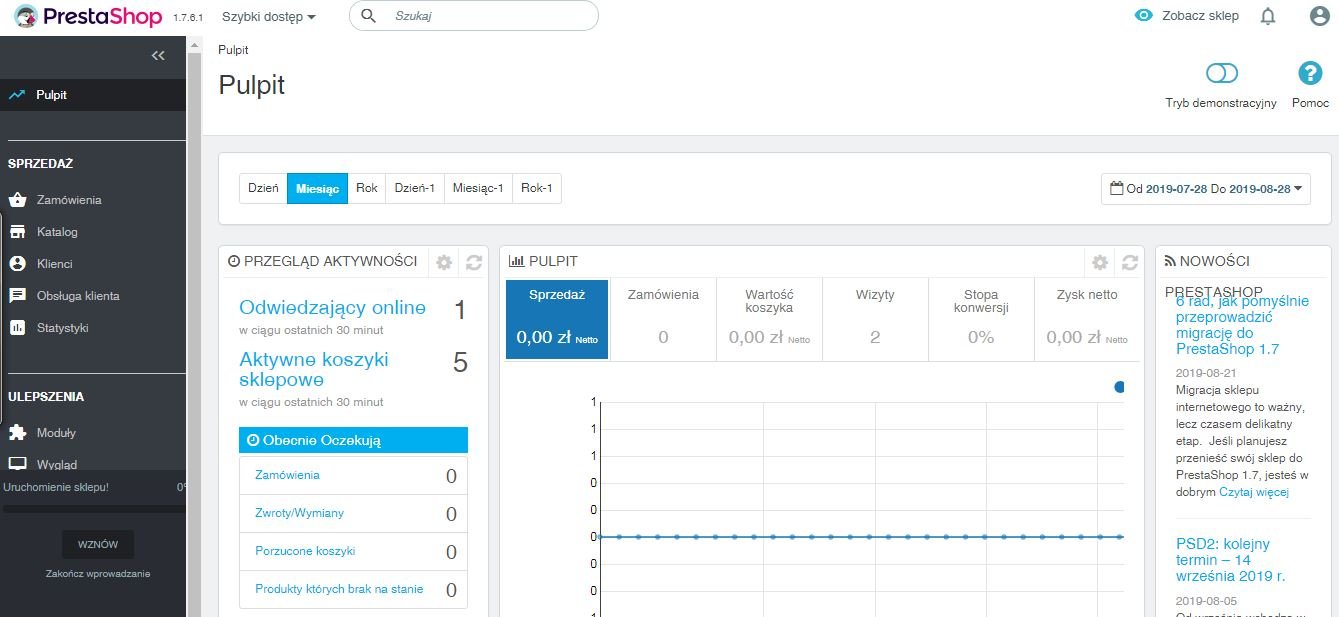Refresh the Pulpit chart panel
This screenshot has width=1339, height=617.
click(1130, 262)
